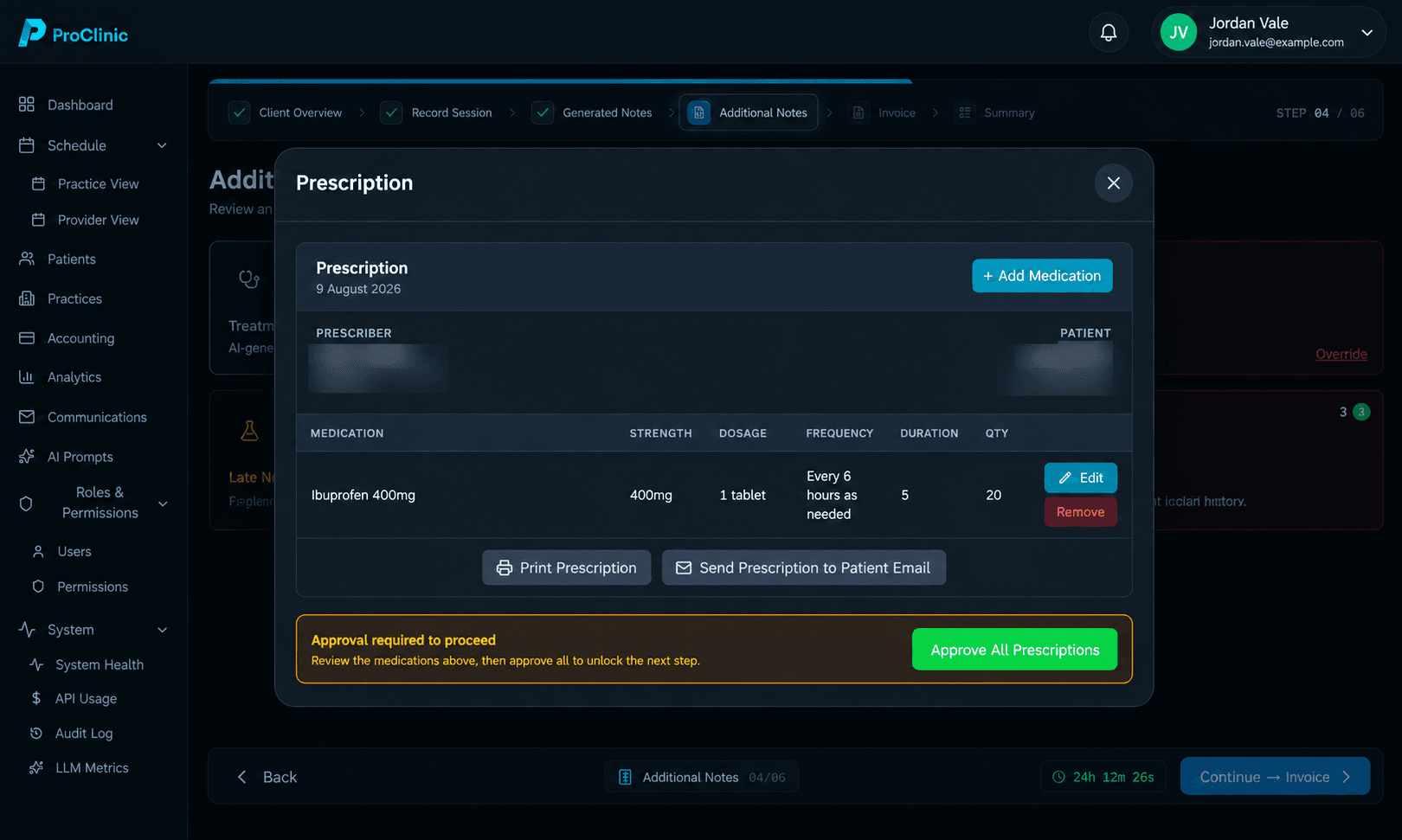The width and height of the screenshot is (1402, 840).
Task: Open the Permissions sub-item
Action: pos(92,587)
